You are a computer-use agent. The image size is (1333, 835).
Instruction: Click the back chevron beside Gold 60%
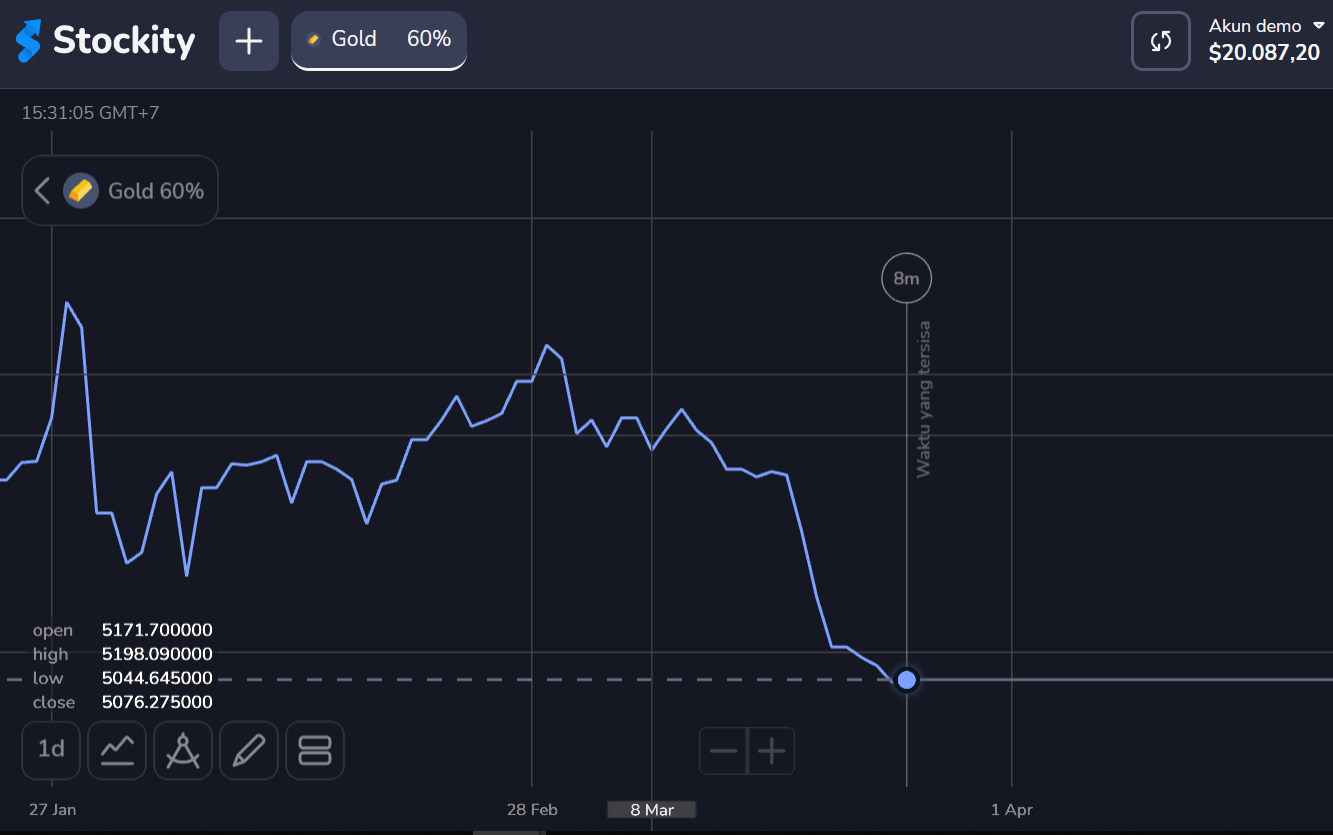[42, 190]
